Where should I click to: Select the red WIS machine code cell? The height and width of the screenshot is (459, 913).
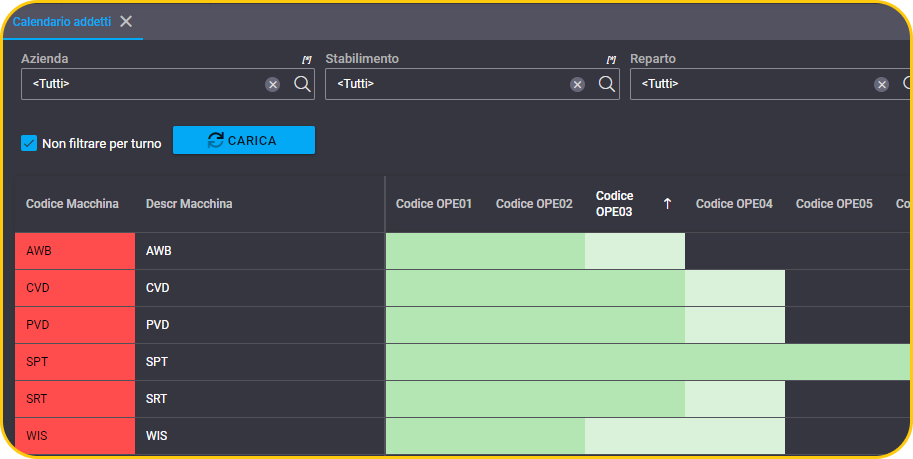pos(75,436)
